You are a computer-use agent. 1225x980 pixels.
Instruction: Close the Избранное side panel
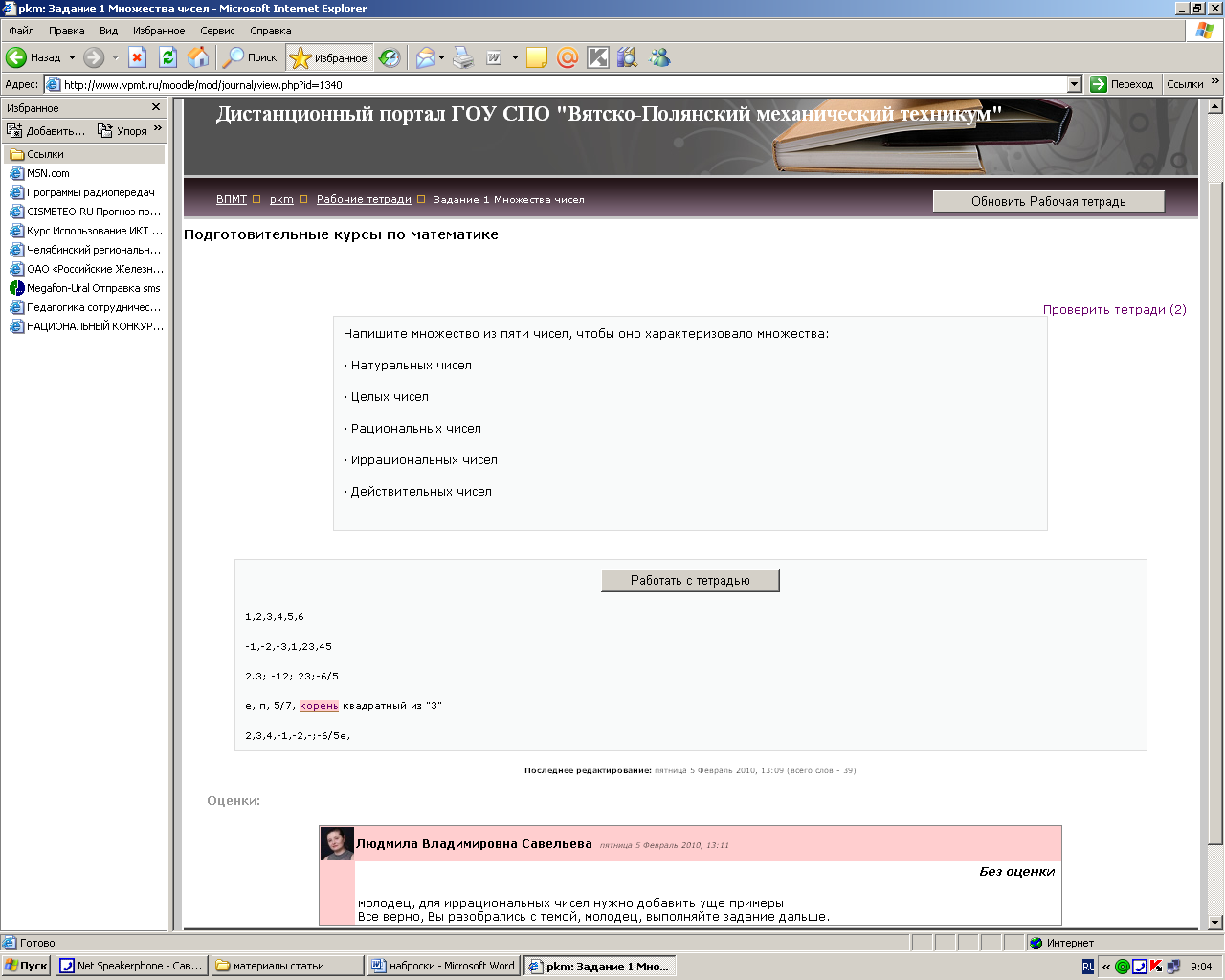point(156,107)
